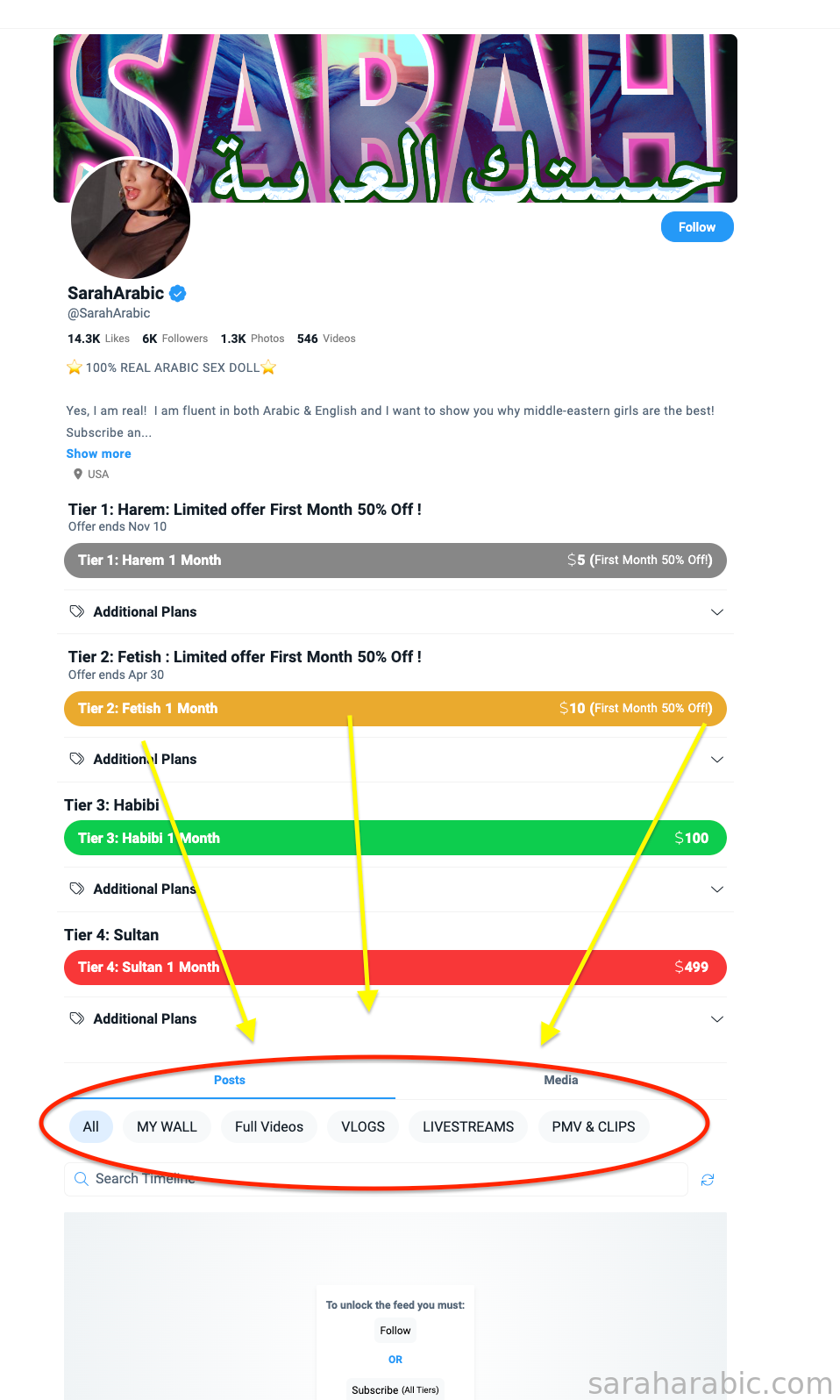840x1400 pixels.
Task: Expand Additional Plans chevron under Tier 2 Fetish
Action: (x=717, y=760)
